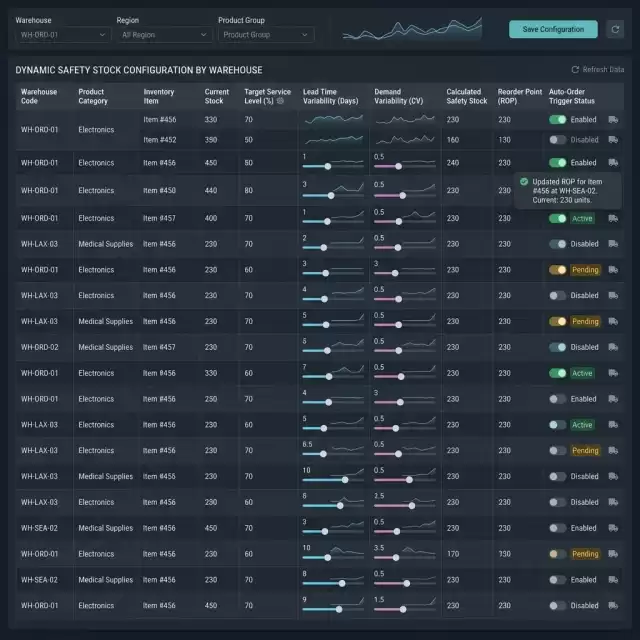This screenshot has height=640, width=640.
Task: Click truck icon in demand variability 2.5 row
Action: click(613, 502)
